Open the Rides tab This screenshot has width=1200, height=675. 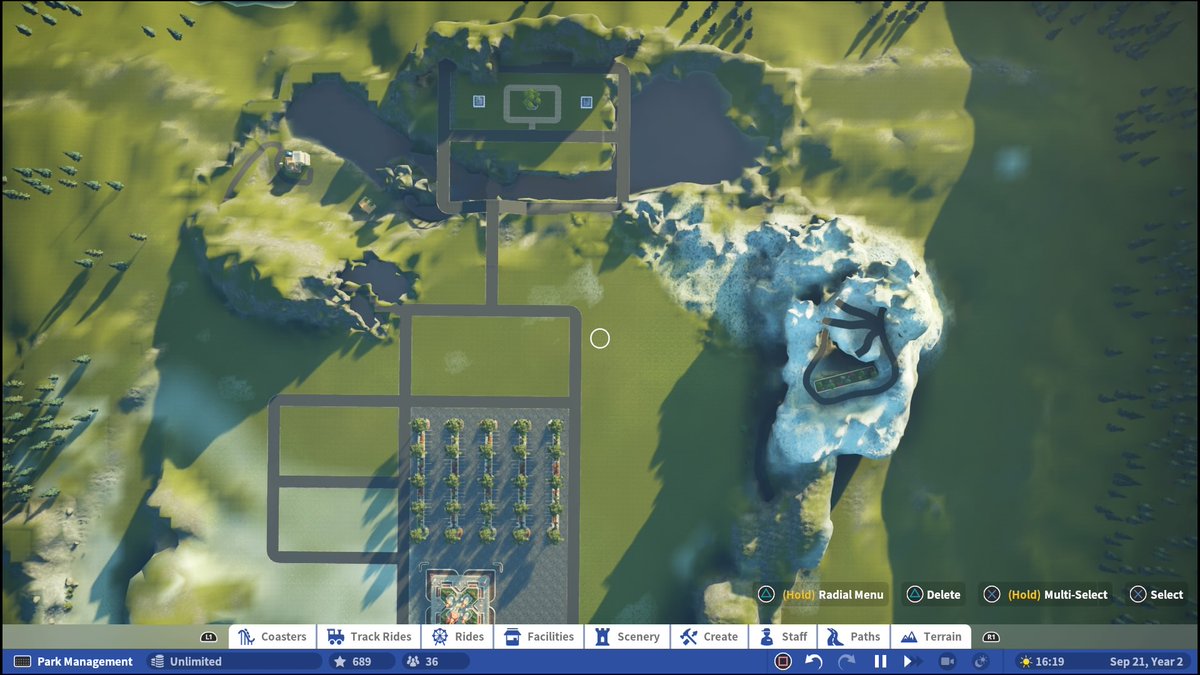[x=458, y=637]
